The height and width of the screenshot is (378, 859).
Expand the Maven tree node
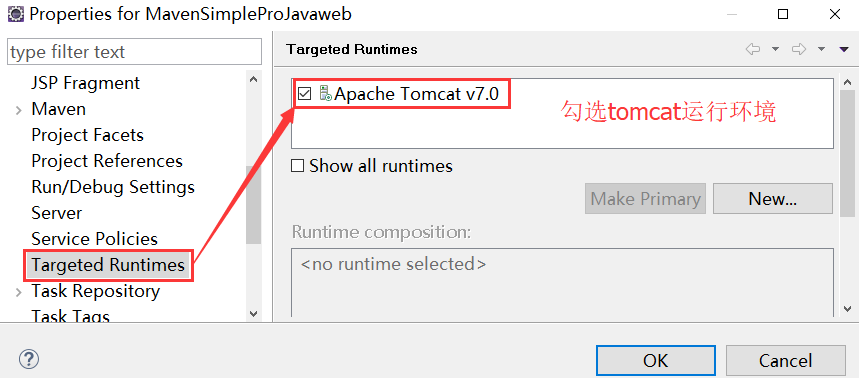tap(19, 110)
